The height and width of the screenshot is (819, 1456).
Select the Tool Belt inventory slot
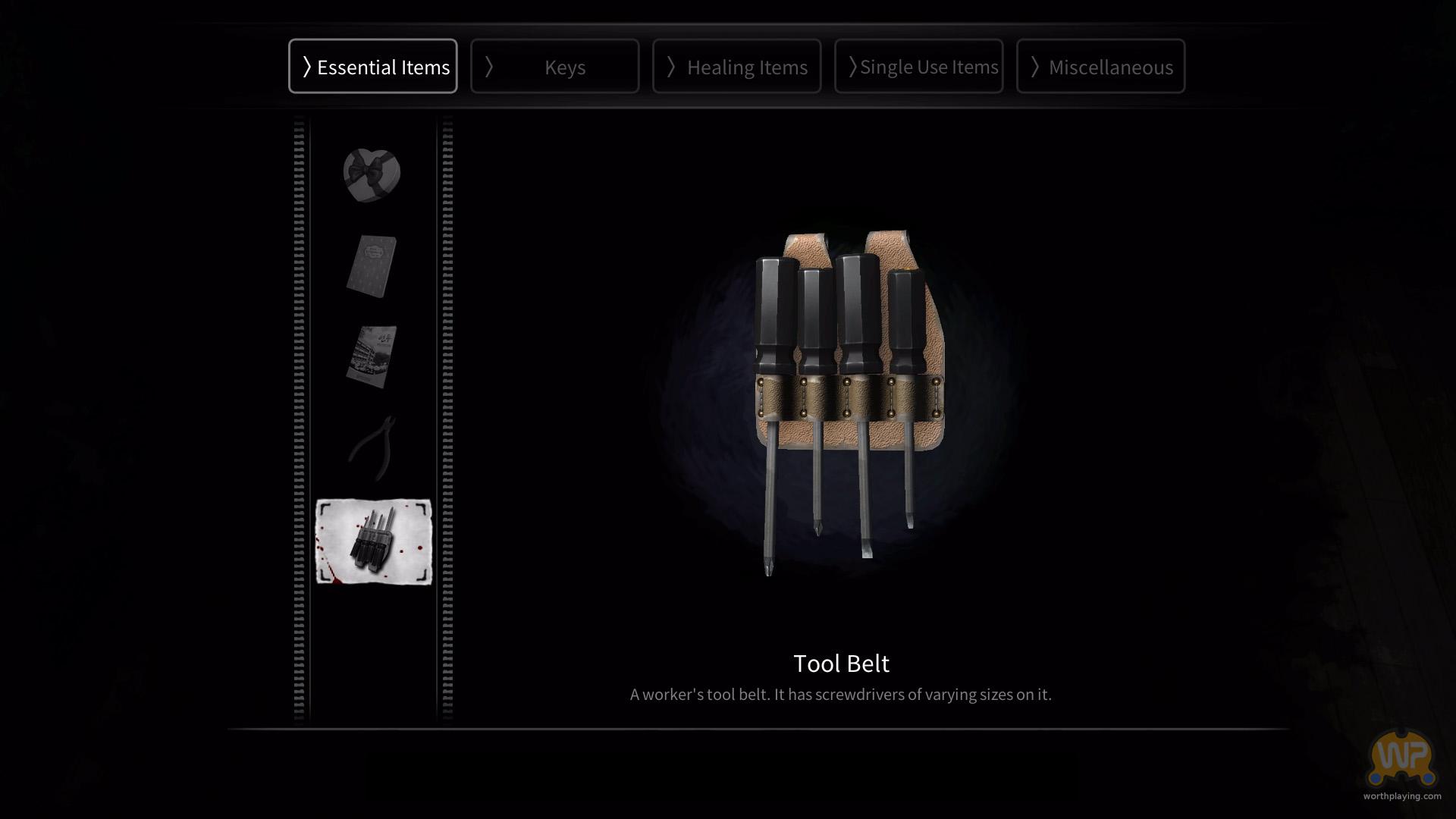[373, 541]
